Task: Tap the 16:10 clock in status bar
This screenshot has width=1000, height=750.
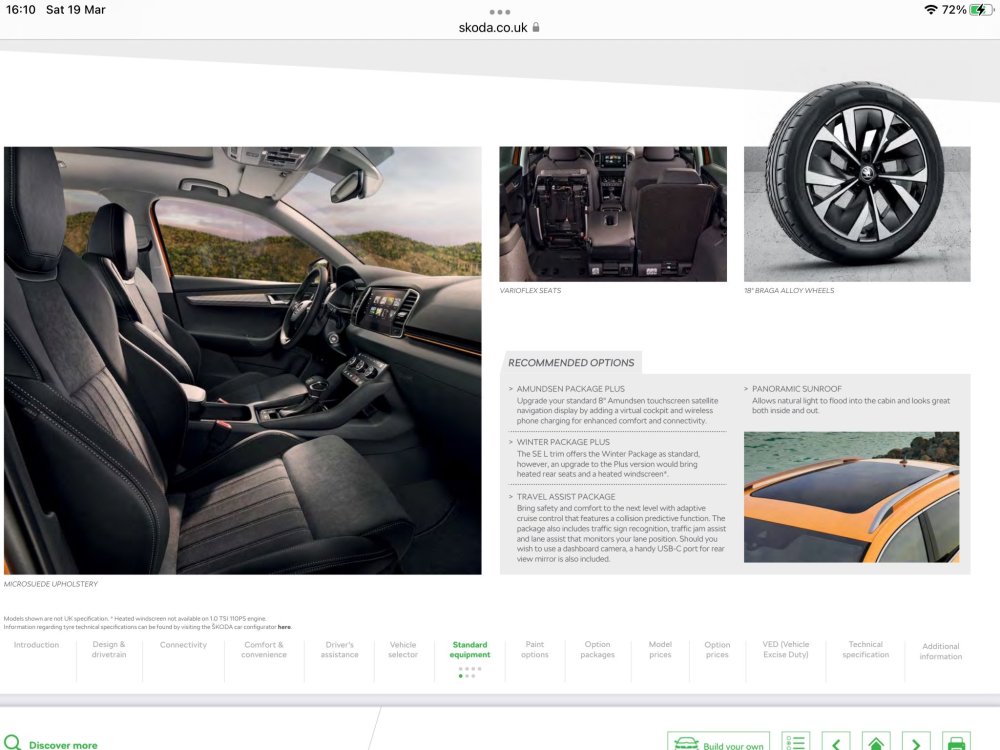Action: [20, 10]
